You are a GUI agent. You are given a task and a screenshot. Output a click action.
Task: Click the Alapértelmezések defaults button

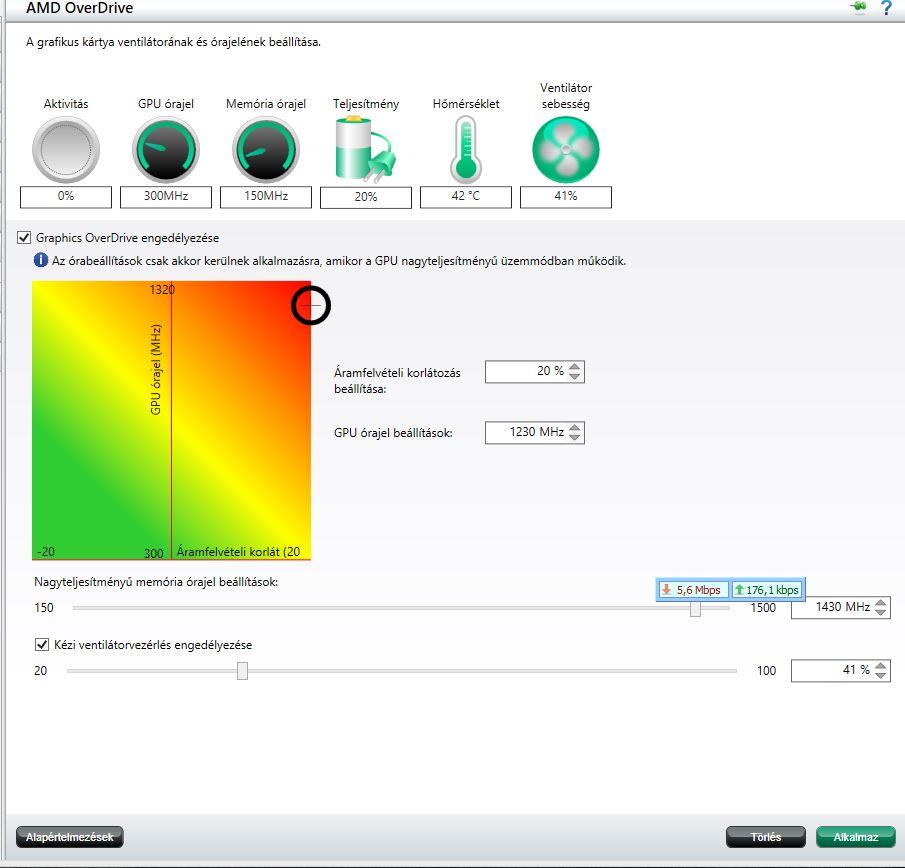tap(70, 837)
